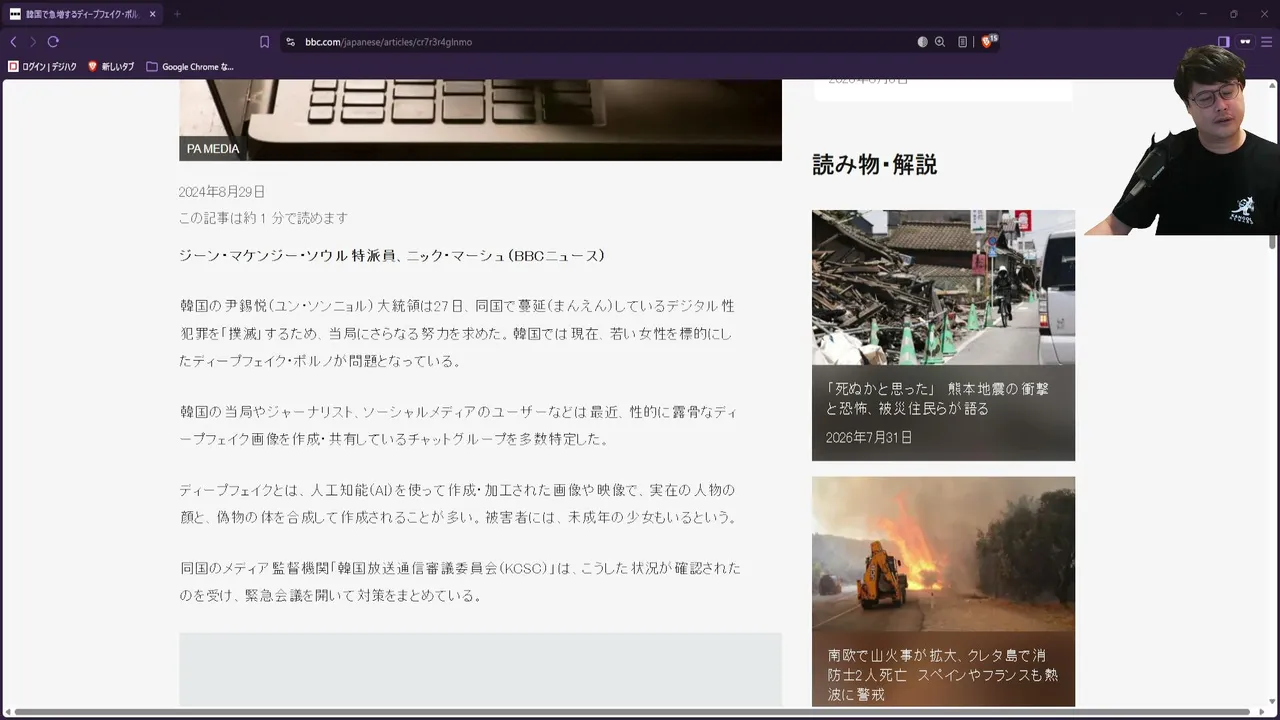Click the 2026年7月31日 date on earthquake card
Screen dimensions: 1280x720
coord(869,438)
